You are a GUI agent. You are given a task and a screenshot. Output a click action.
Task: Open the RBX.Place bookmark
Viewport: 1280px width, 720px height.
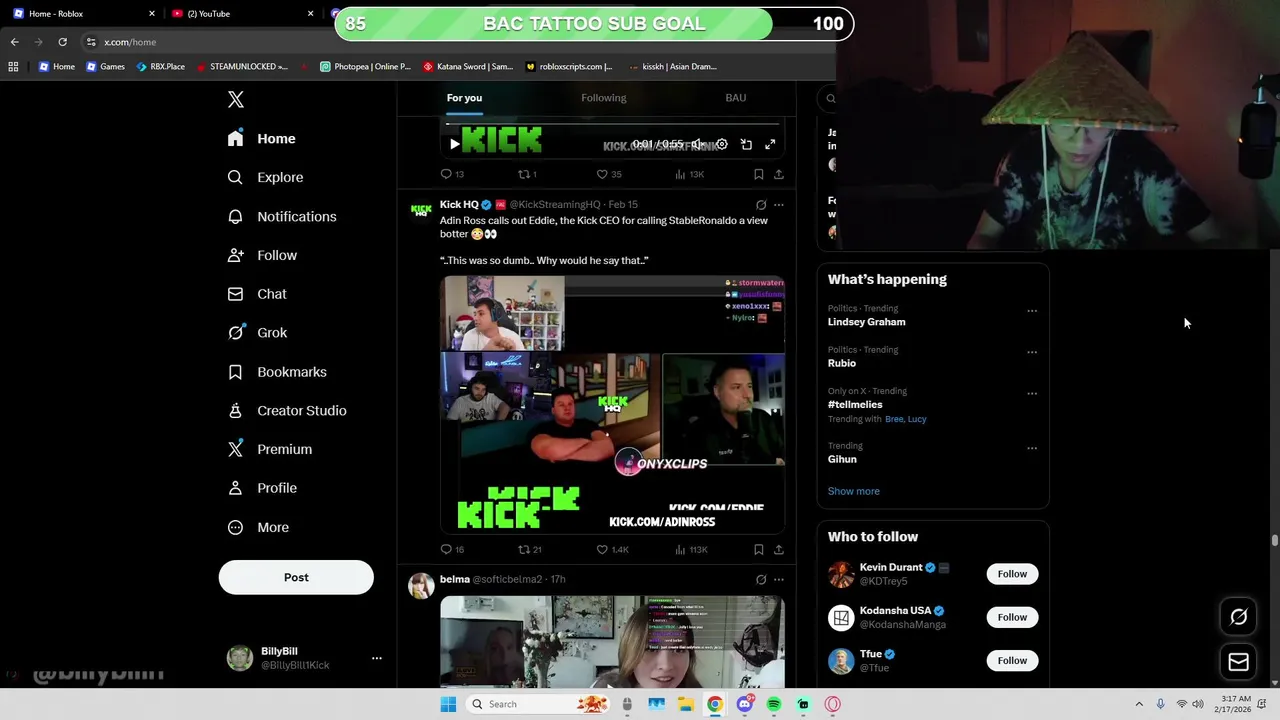point(160,67)
